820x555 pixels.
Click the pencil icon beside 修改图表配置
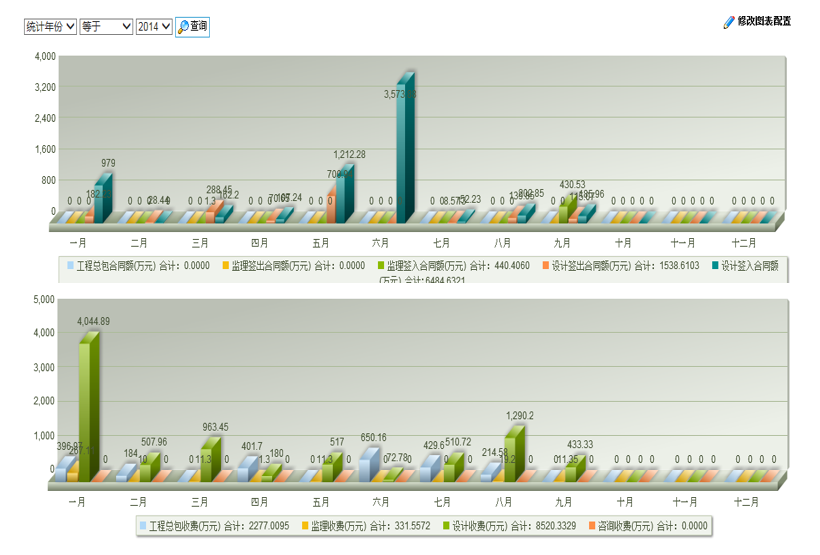pyautogui.click(x=729, y=22)
